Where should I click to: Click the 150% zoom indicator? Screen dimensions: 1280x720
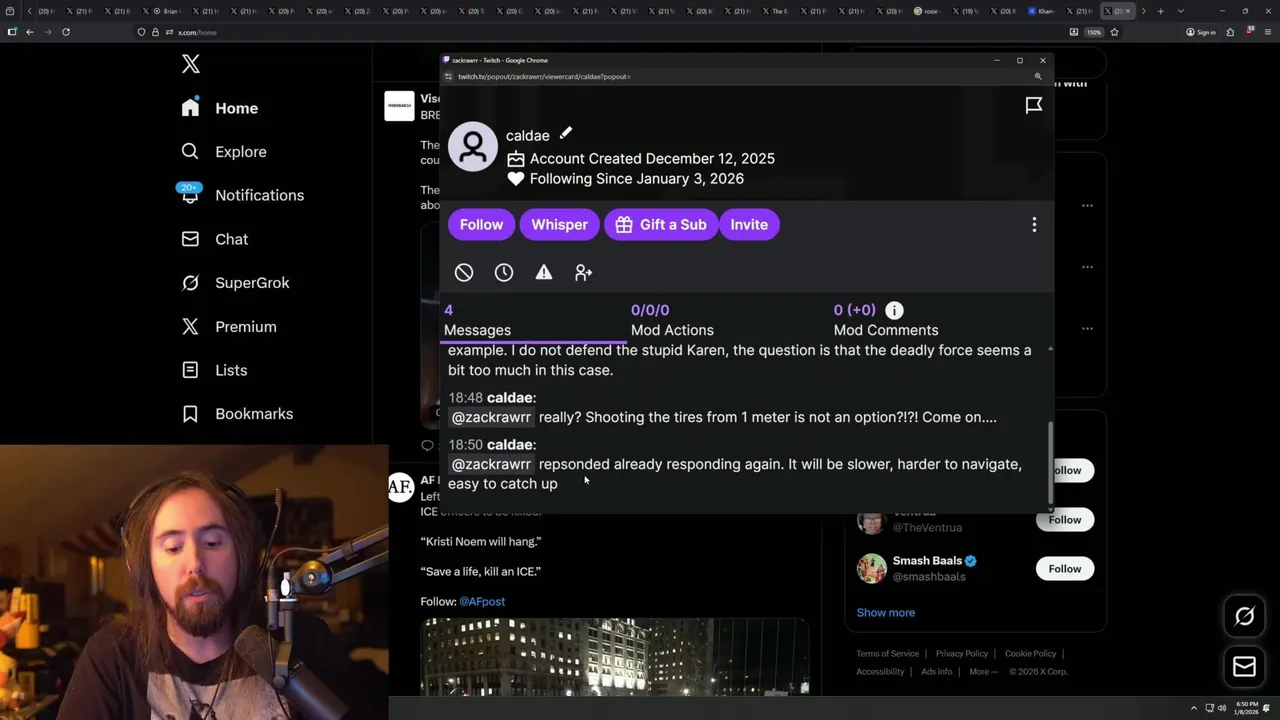1094,32
